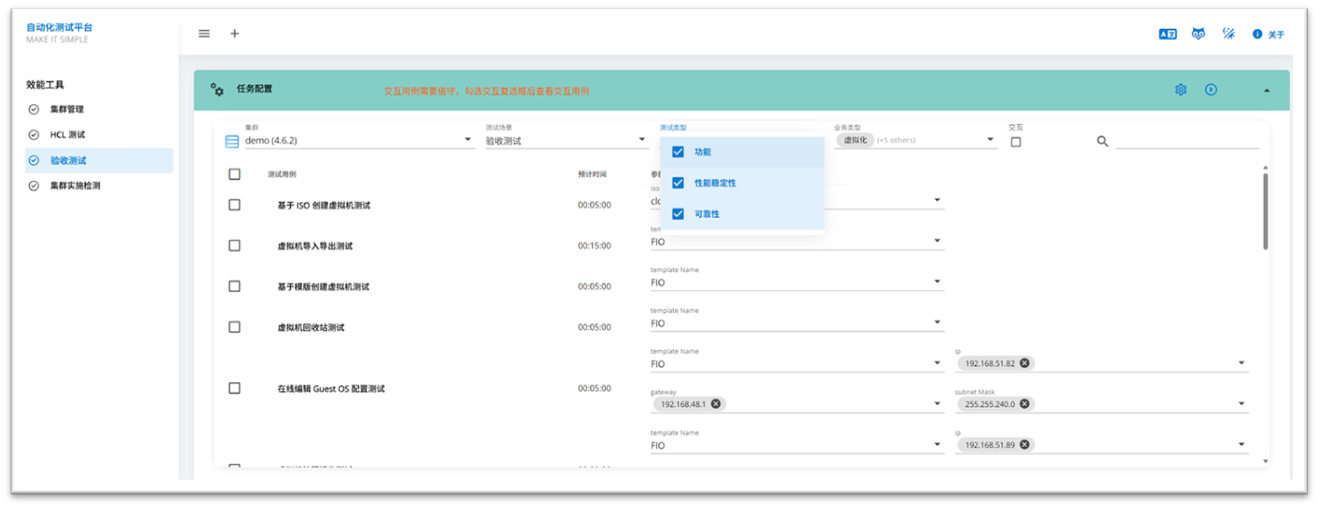Collapse the 任务配置 panel
The width and height of the screenshot is (1319, 508).
click(1267, 90)
